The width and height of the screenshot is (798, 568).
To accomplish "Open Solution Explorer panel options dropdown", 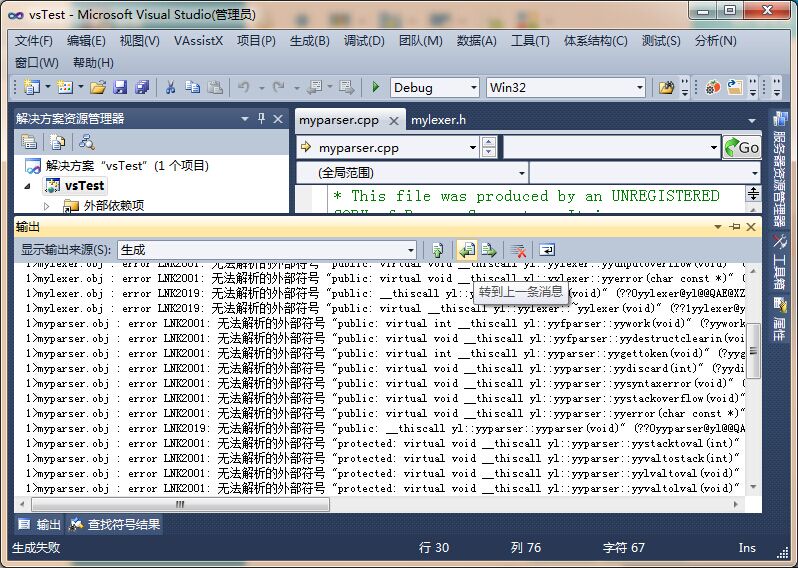I will pos(244,119).
